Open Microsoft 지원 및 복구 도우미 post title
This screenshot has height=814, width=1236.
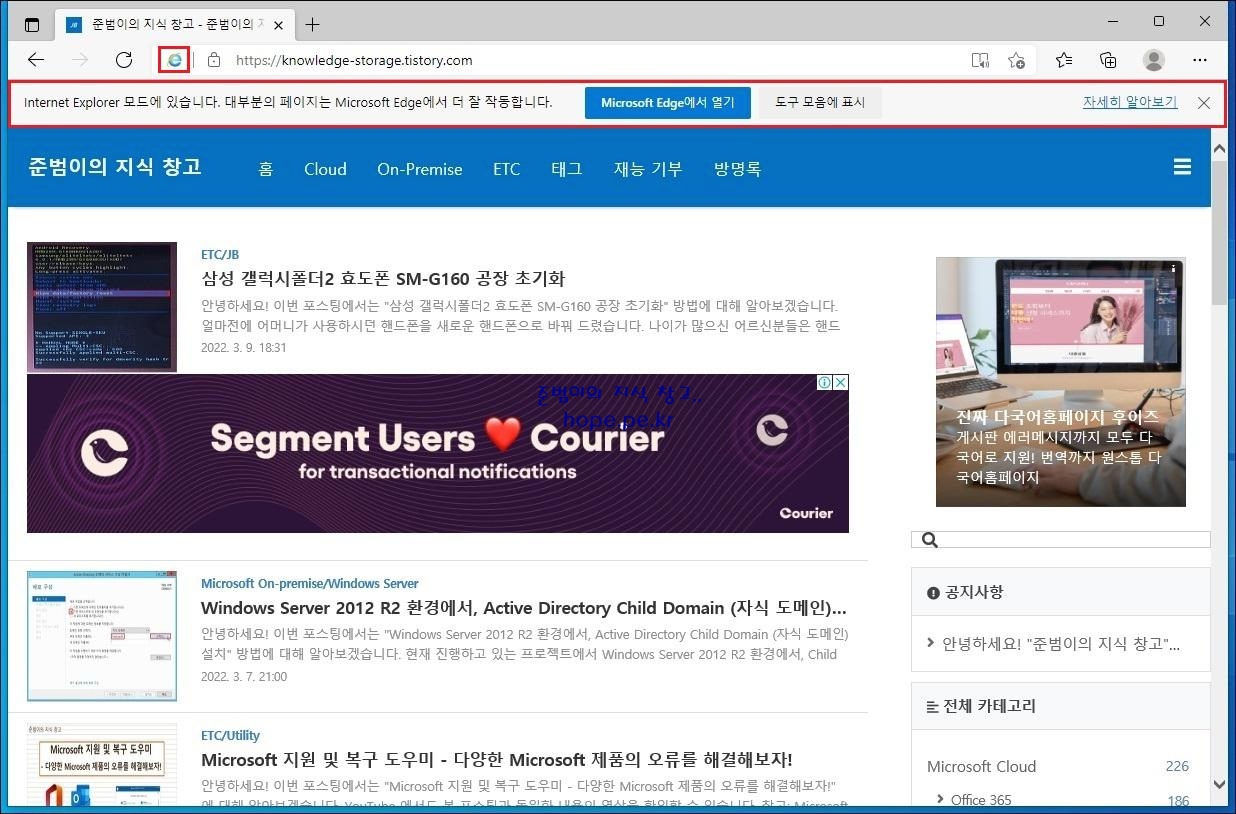click(x=497, y=759)
